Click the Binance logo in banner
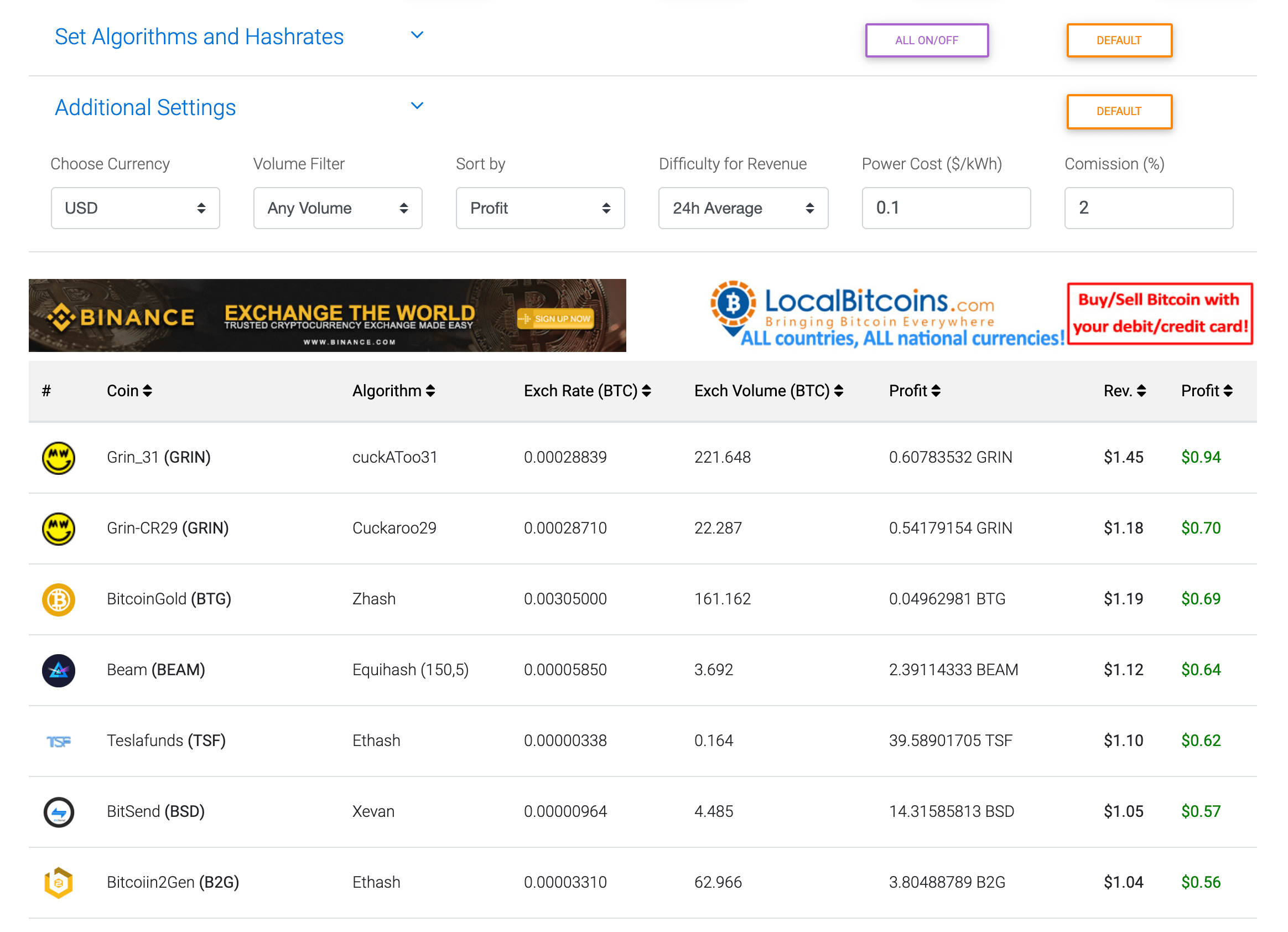 click(121, 318)
